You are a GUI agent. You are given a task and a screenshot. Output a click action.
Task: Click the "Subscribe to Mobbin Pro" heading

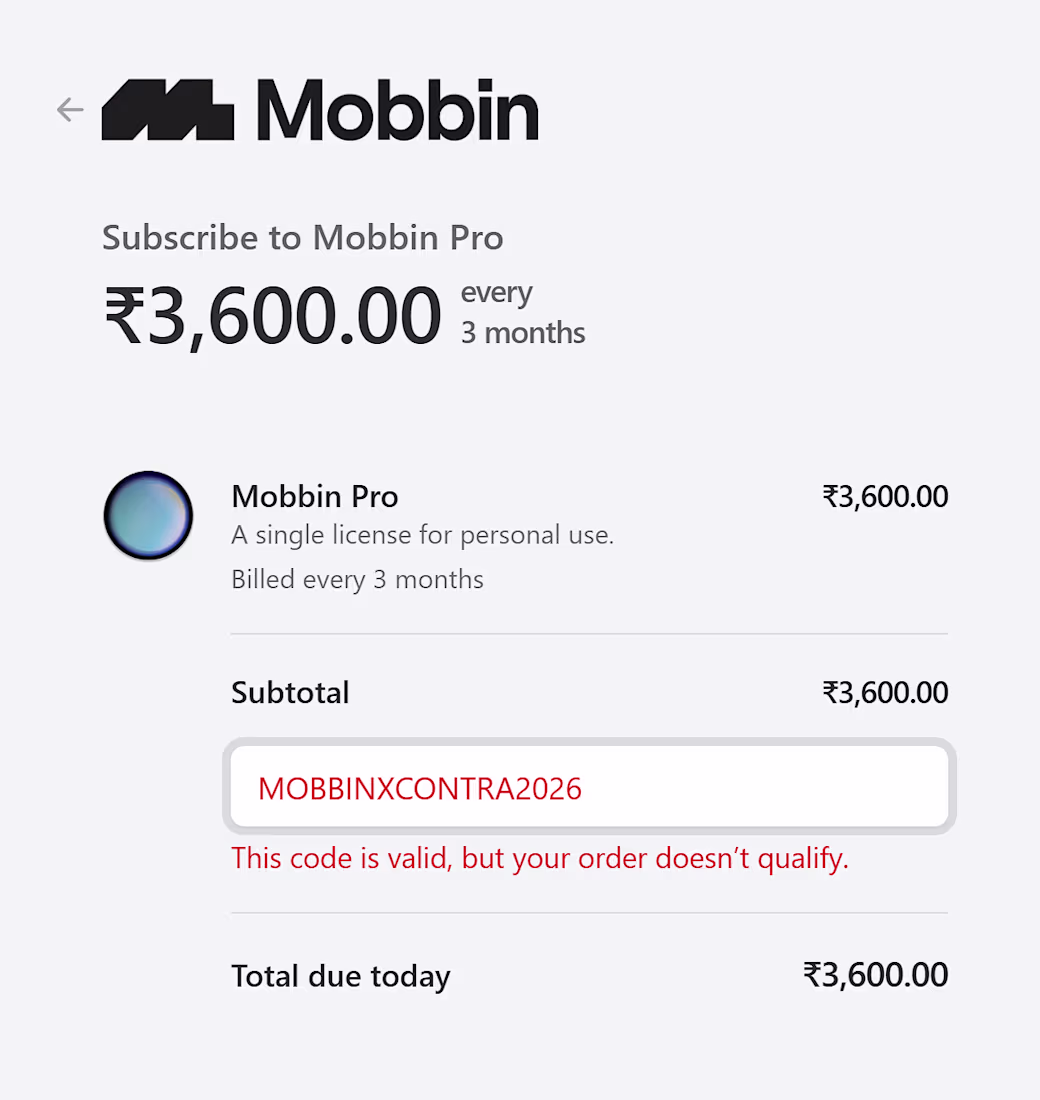303,238
